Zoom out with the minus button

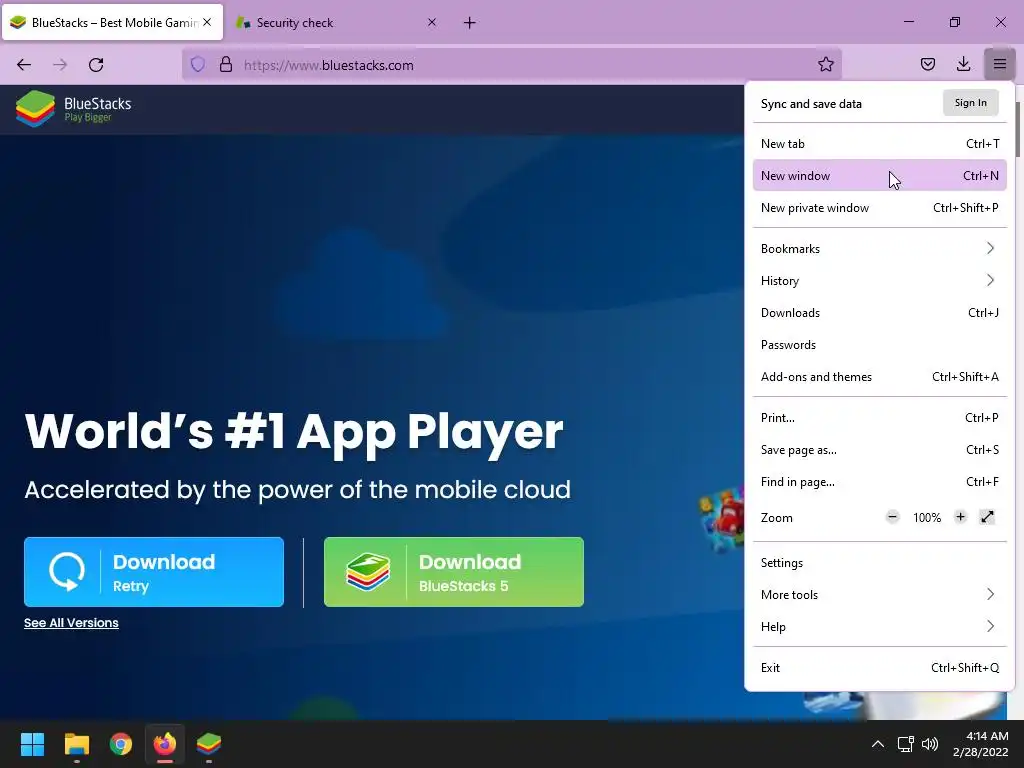coord(892,517)
